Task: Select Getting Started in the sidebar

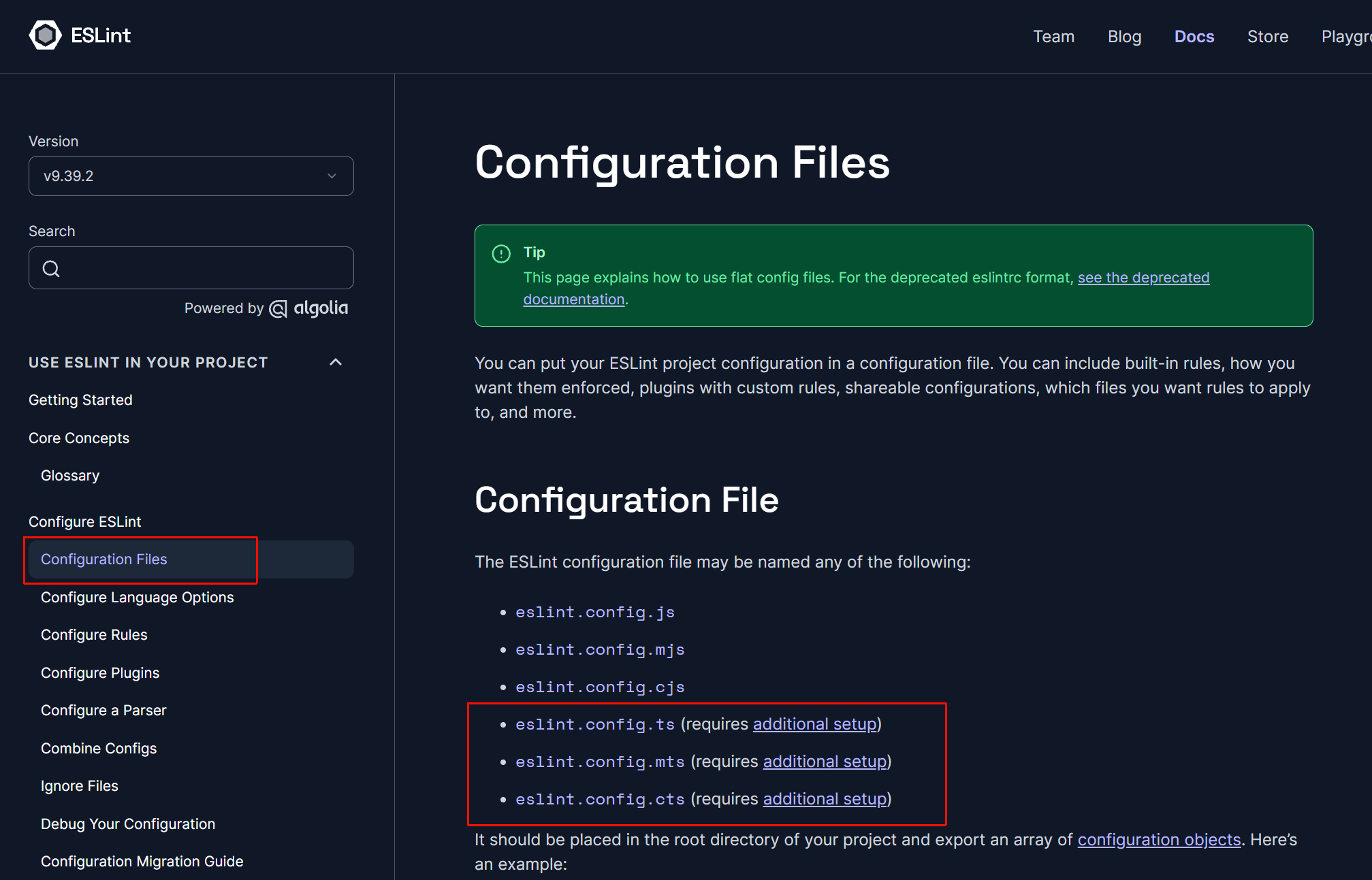Action: coord(80,400)
